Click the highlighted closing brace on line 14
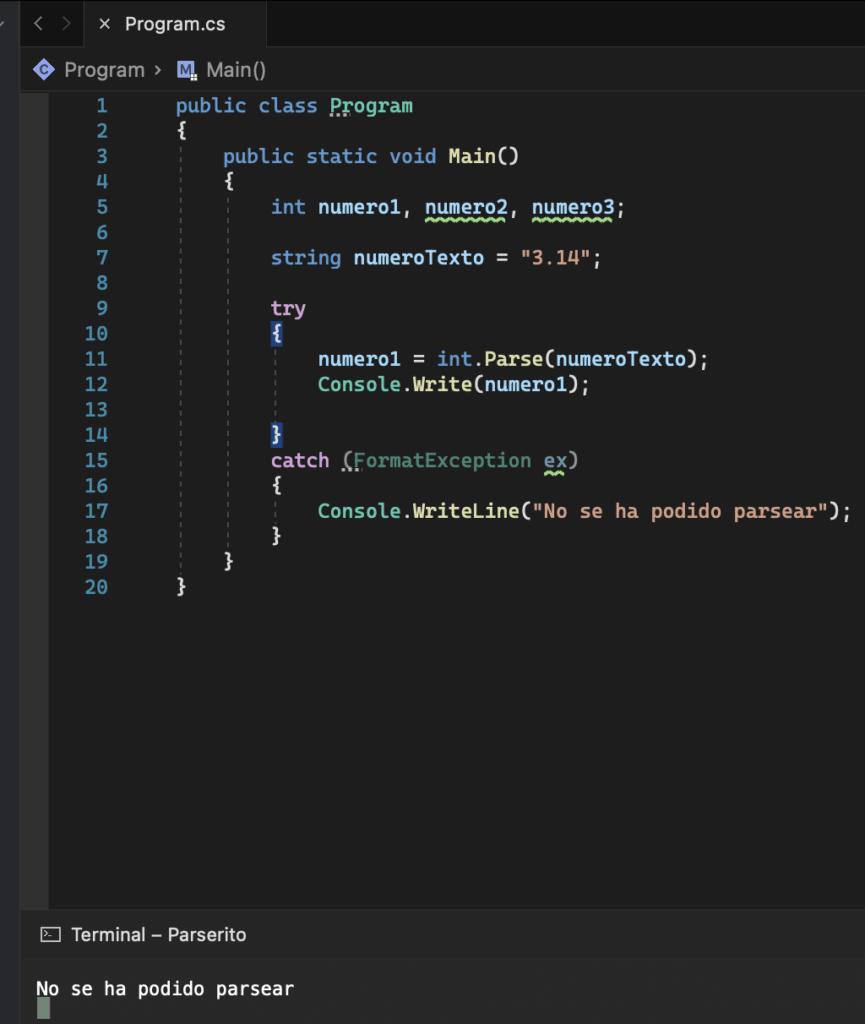 277,435
